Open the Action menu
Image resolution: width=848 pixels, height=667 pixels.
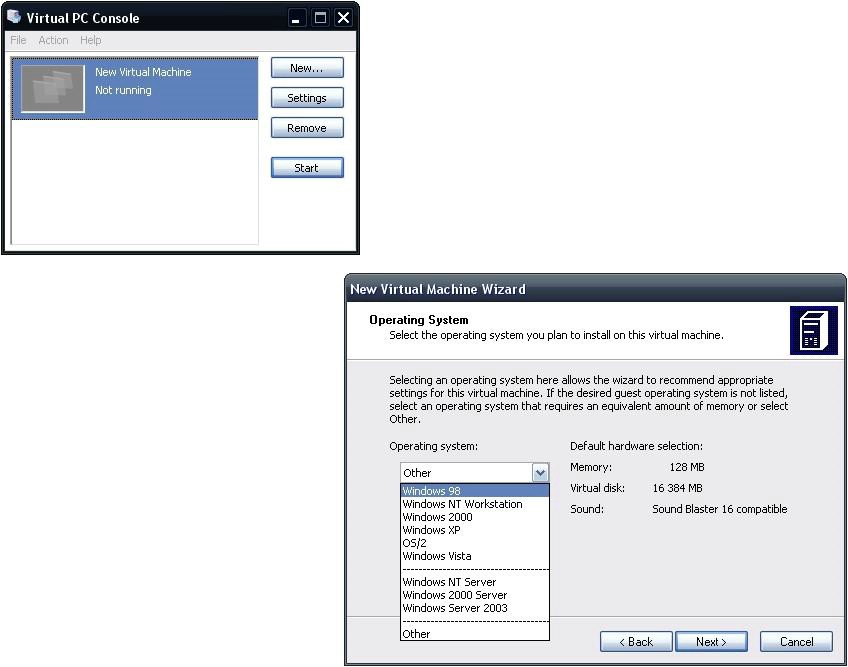coord(53,40)
